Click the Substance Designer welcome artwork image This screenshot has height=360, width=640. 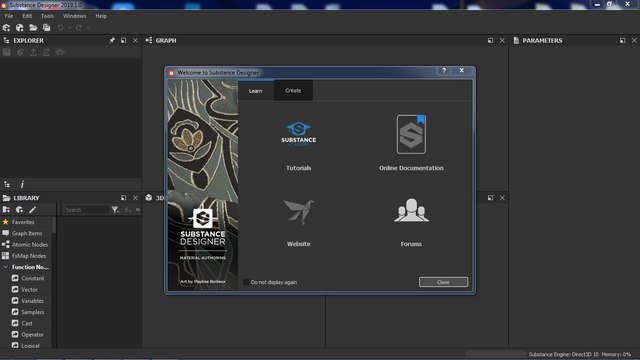(x=203, y=185)
